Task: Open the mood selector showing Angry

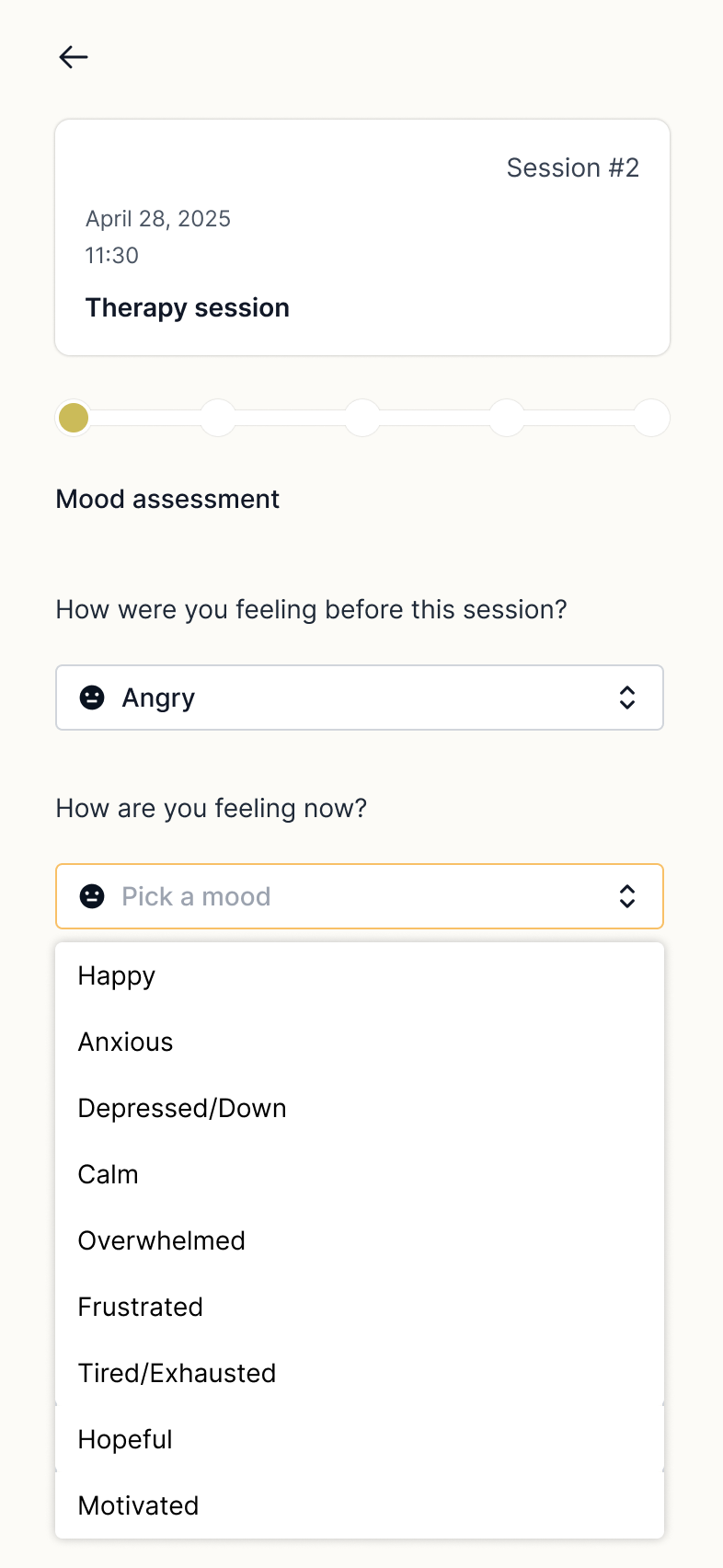Action: 359,698
